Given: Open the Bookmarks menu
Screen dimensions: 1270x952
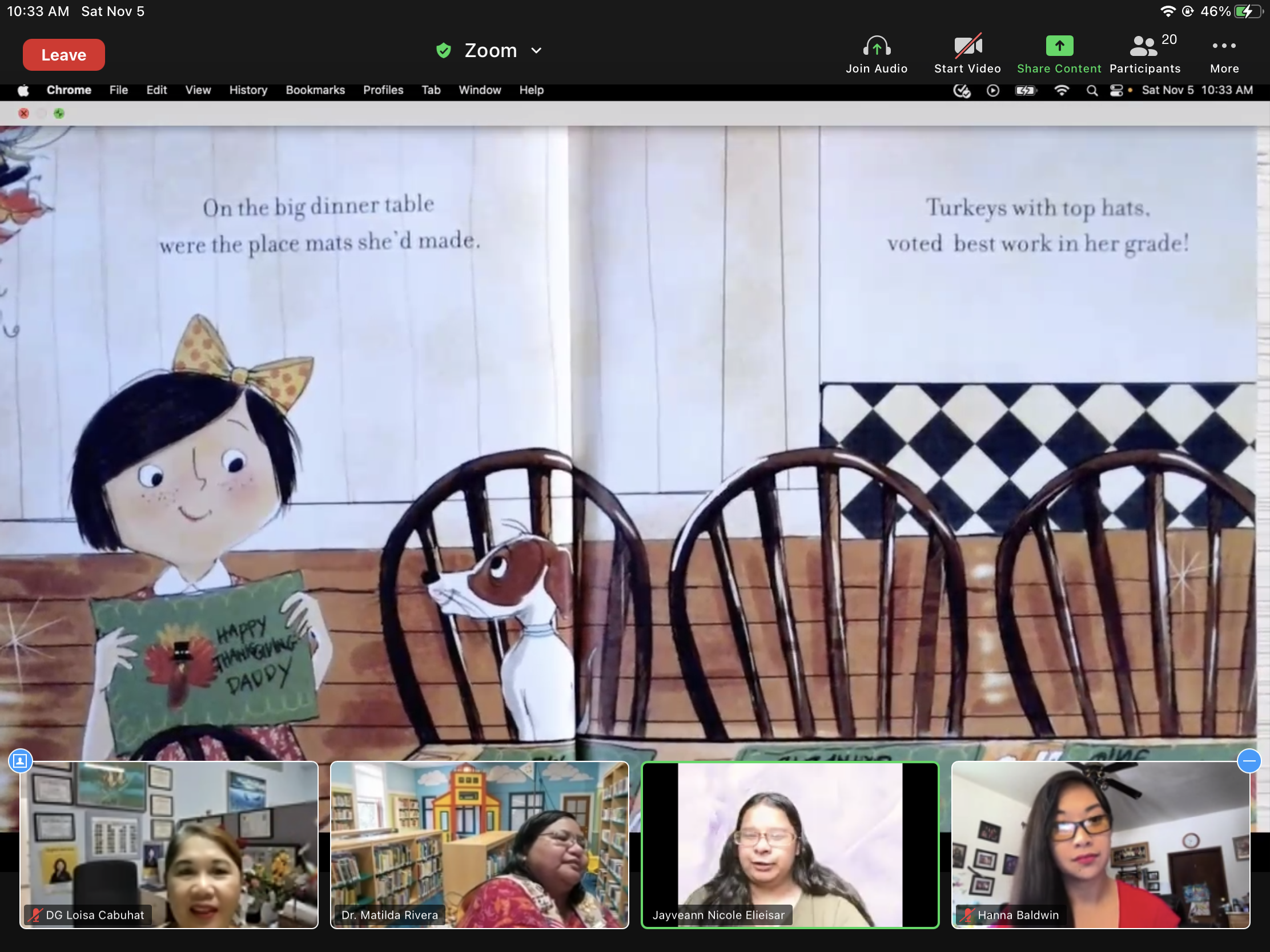Looking at the screenshot, I should [315, 90].
